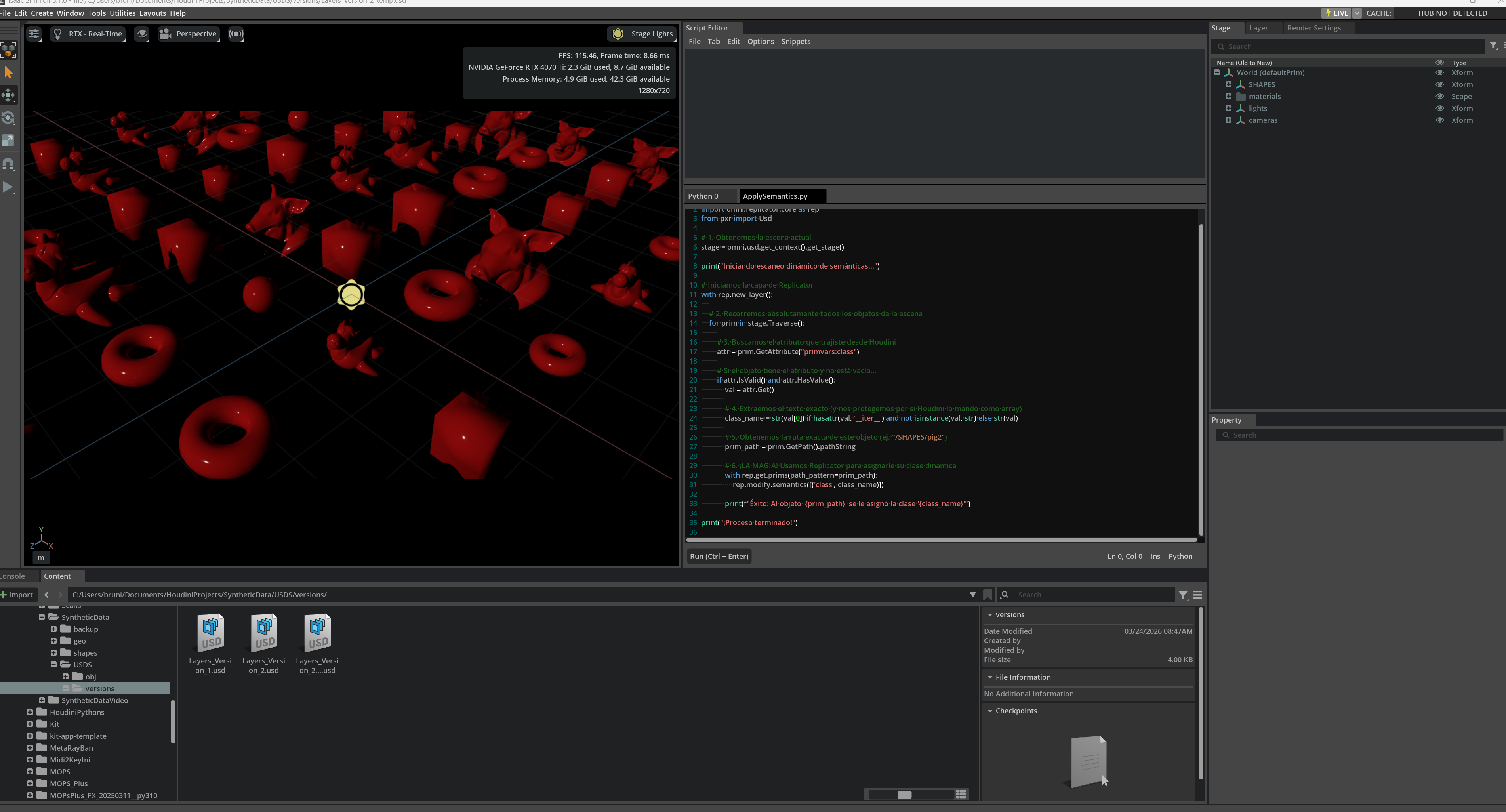Viewport: 1506px width, 812px height.
Task: Open the Utilities menu
Action: pos(122,13)
